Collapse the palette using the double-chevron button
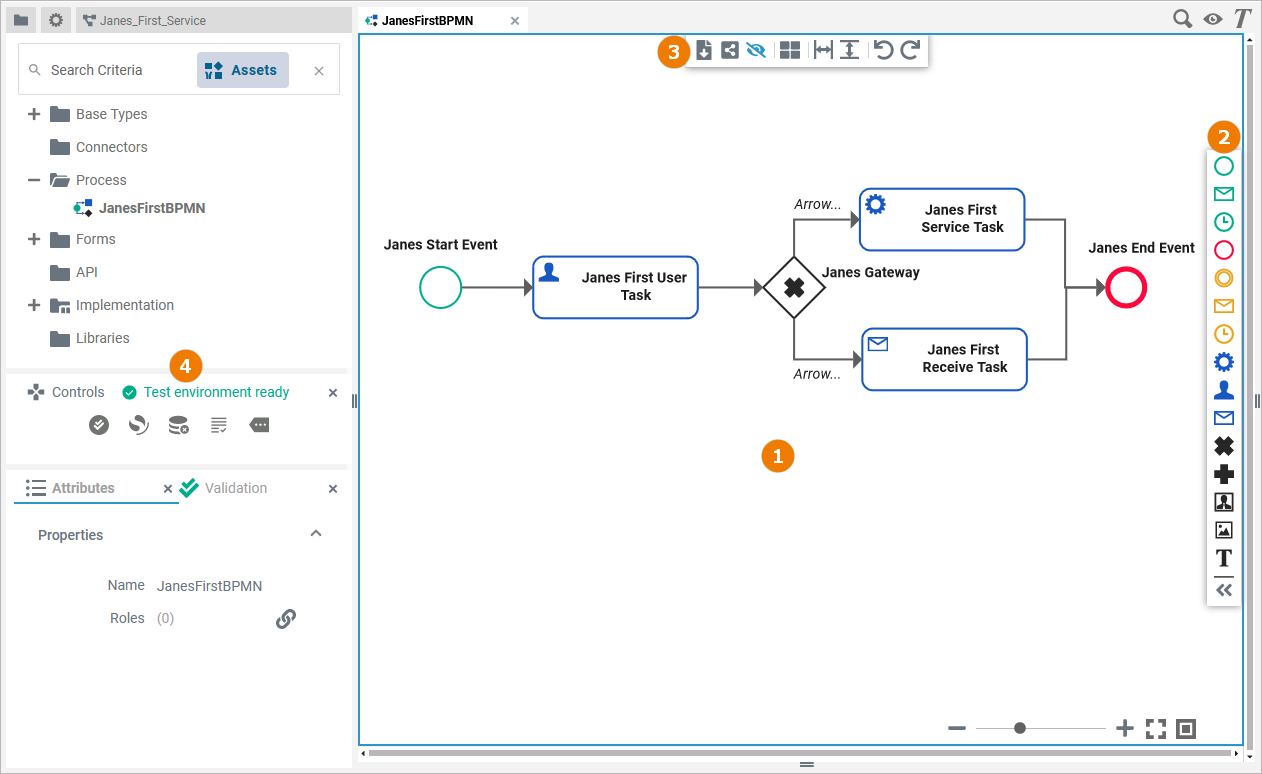The height and width of the screenshot is (774, 1262). click(x=1224, y=589)
